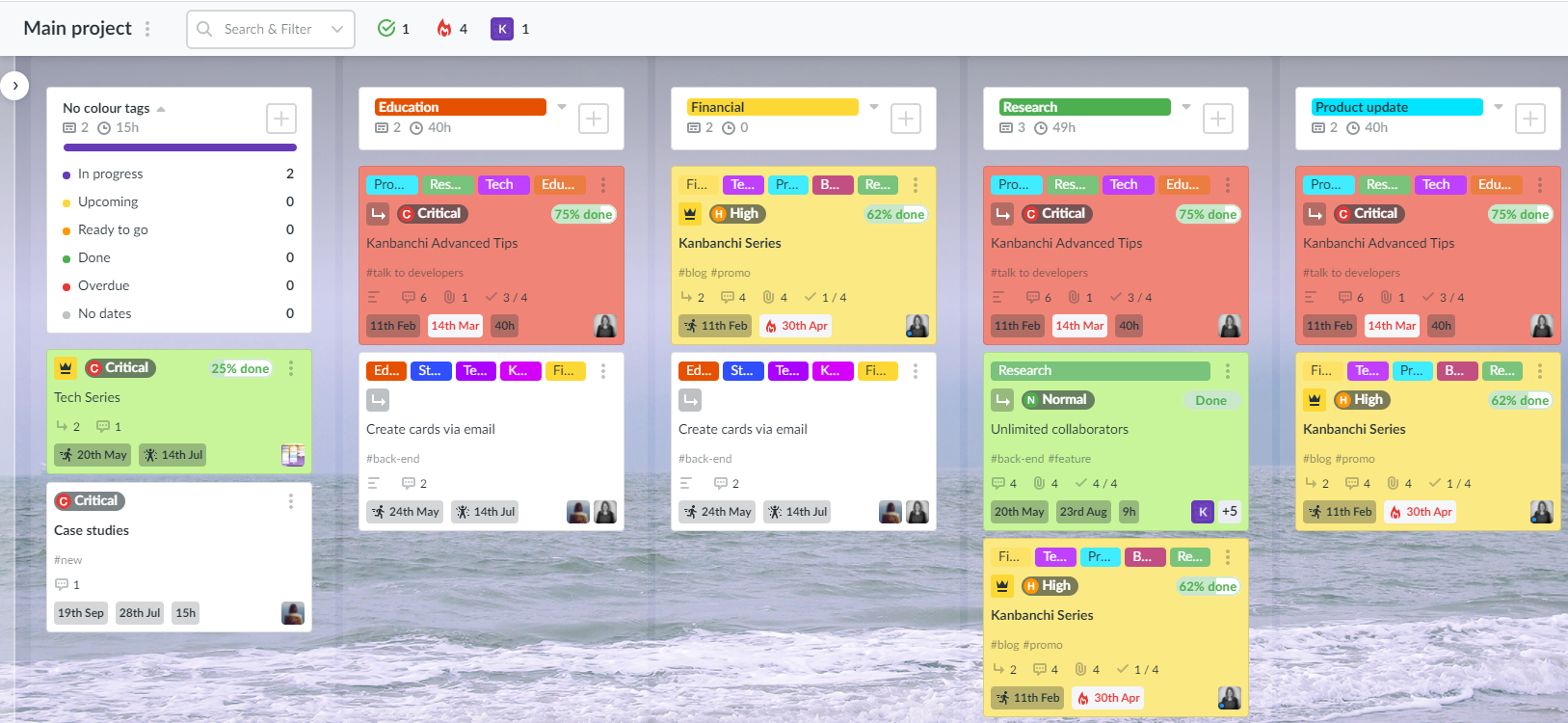
Task: Click 14th Mar due date in Product update list
Action: click(x=1393, y=326)
